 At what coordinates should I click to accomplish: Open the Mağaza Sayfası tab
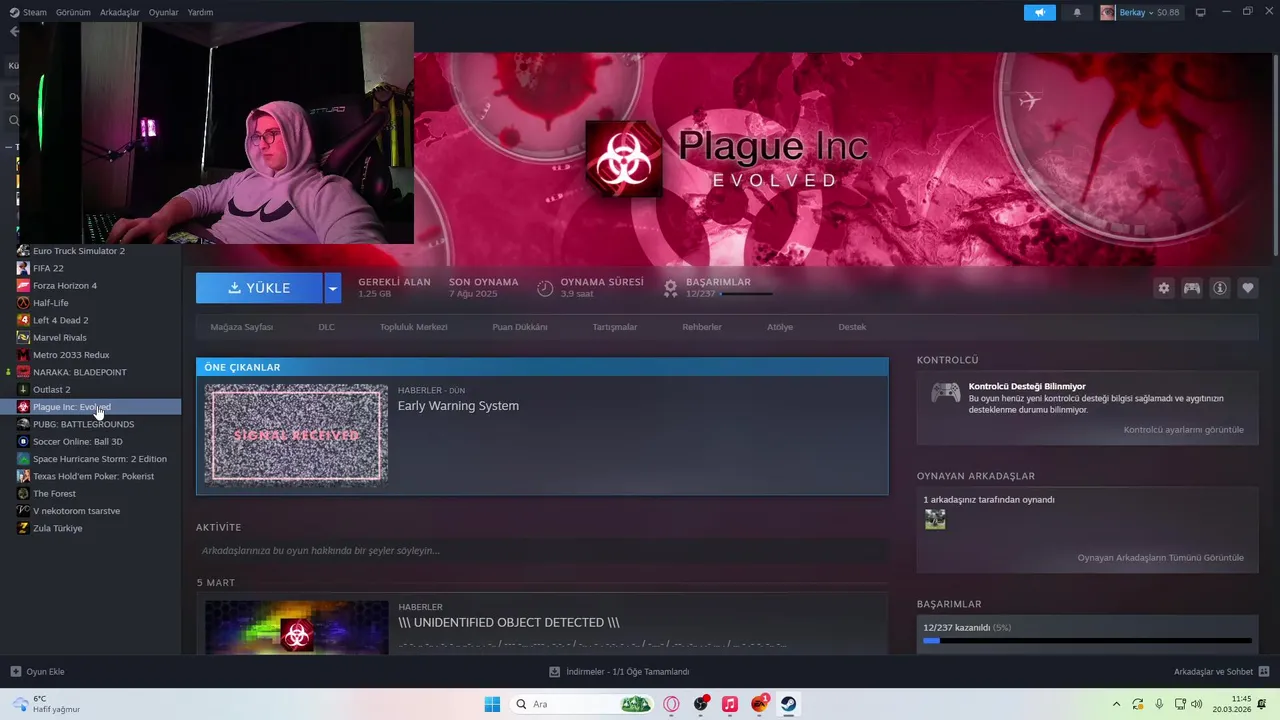[x=241, y=327]
